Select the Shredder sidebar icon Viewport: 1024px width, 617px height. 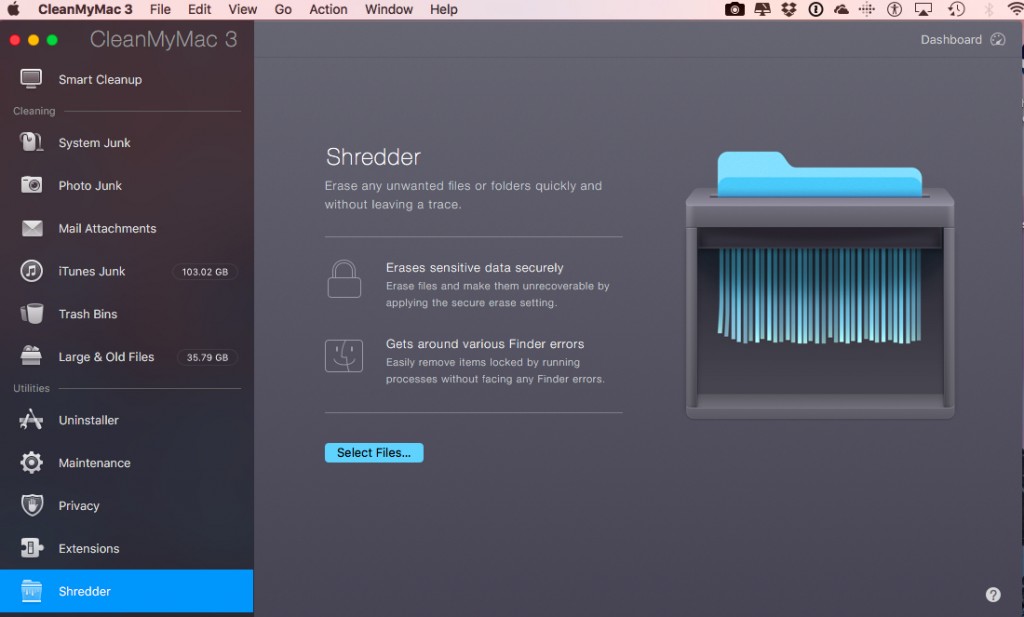click(x=31, y=591)
